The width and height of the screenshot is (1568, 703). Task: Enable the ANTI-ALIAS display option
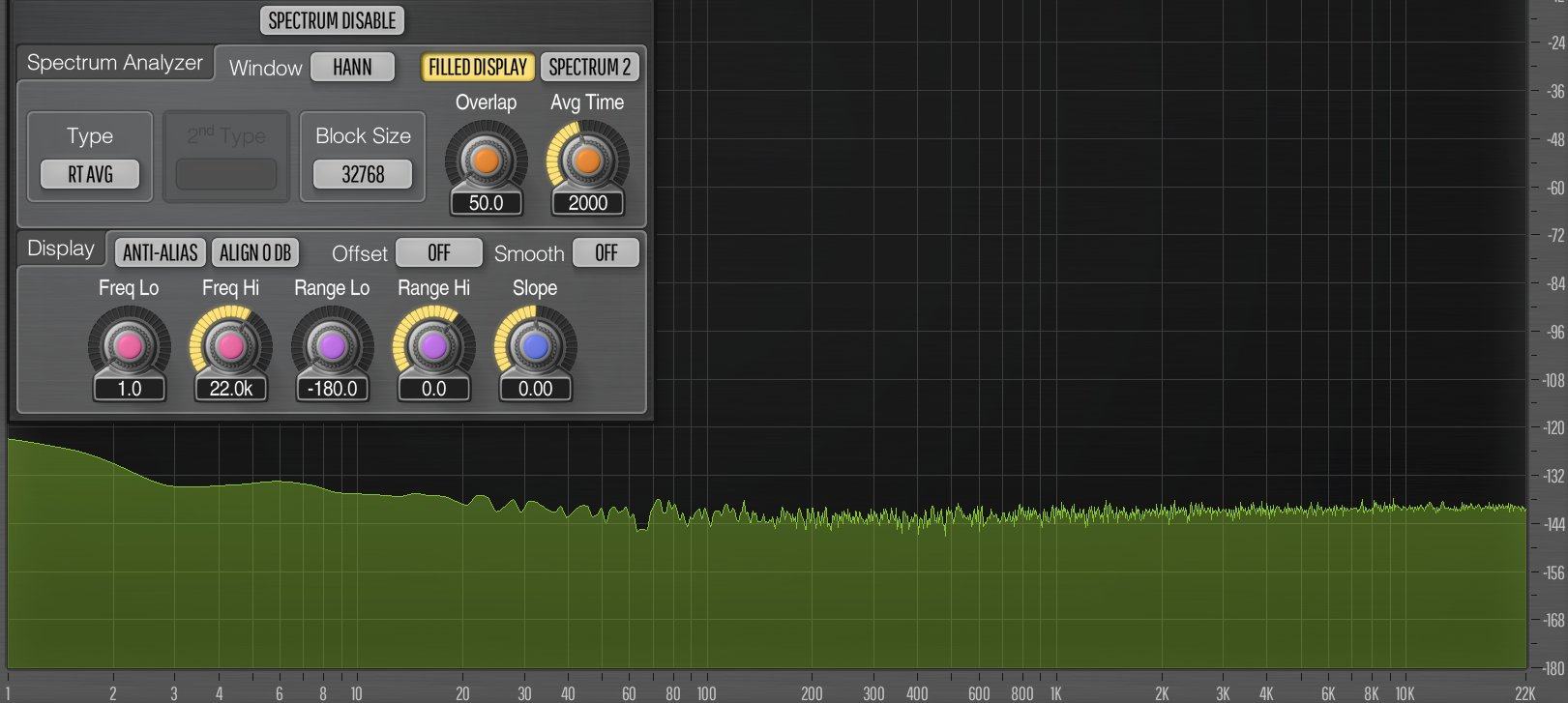pyautogui.click(x=160, y=252)
